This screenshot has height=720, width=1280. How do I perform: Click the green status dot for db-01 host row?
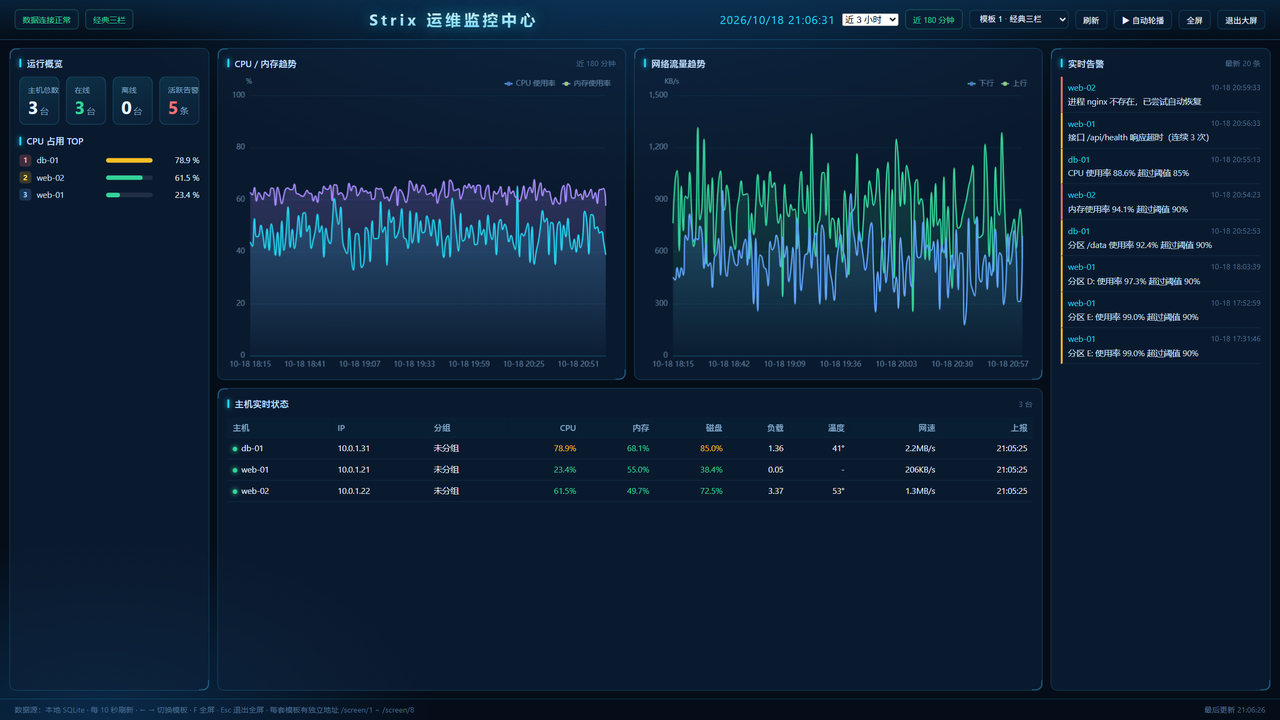click(235, 449)
